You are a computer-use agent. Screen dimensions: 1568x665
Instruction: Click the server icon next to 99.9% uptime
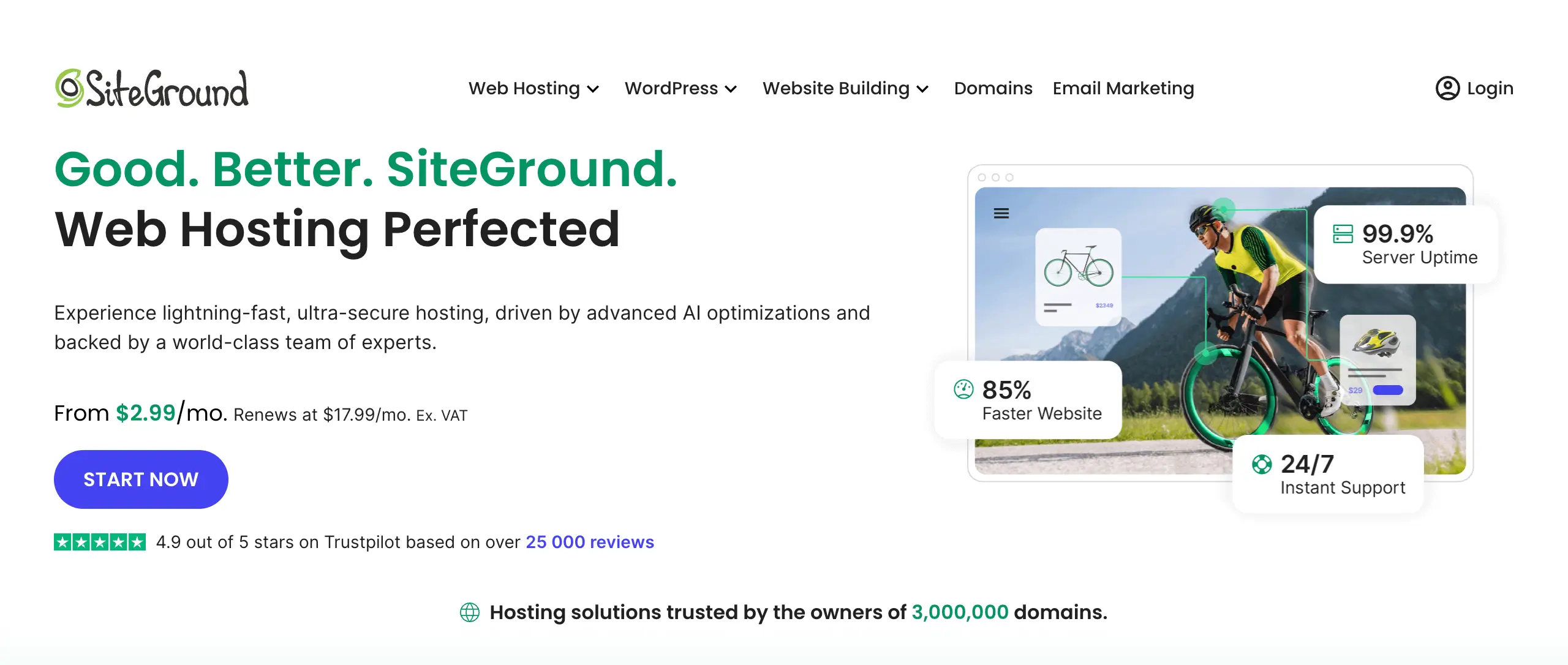click(1342, 233)
